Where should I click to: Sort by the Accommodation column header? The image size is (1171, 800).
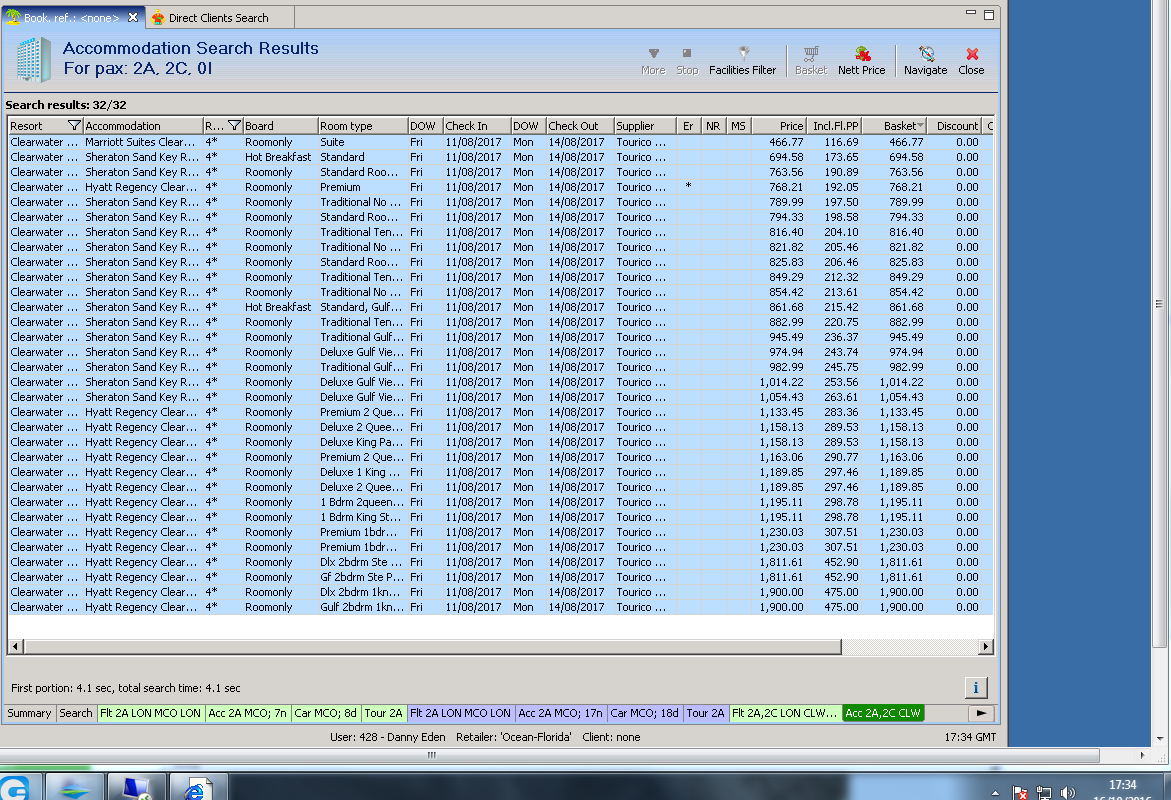click(142, 125)
